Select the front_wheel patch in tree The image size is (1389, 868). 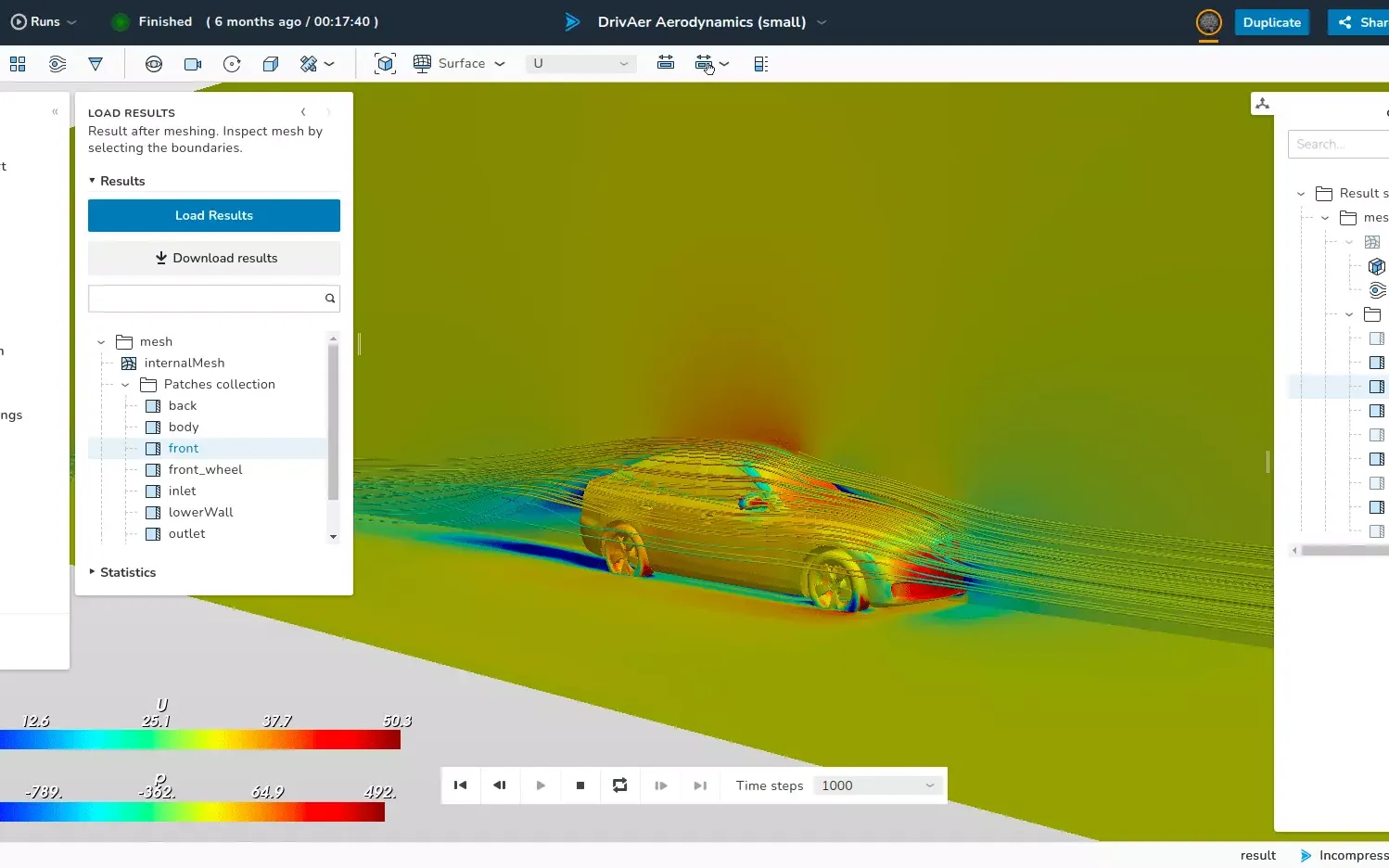[205, 470]
